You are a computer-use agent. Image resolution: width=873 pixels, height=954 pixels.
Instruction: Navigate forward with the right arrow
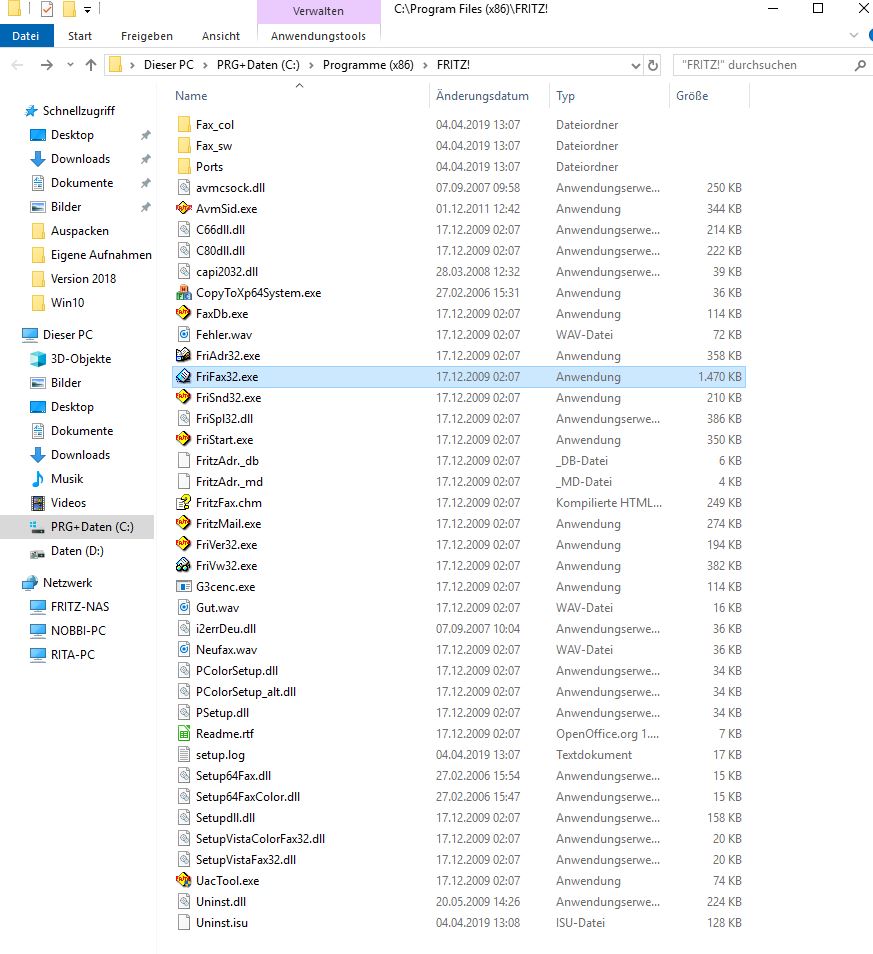click(x=46, y=64)
